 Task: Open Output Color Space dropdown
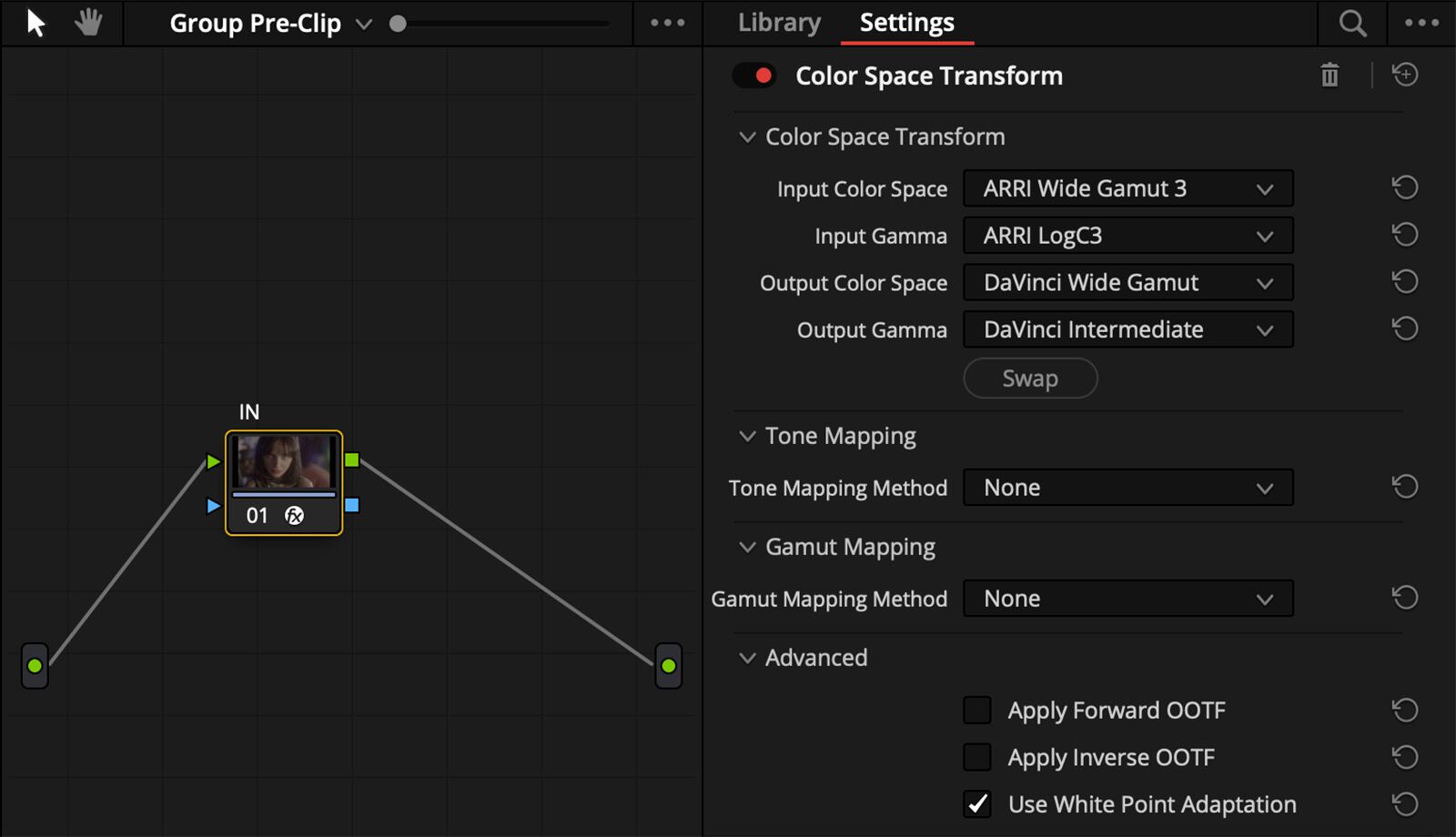click(1127, 283)
